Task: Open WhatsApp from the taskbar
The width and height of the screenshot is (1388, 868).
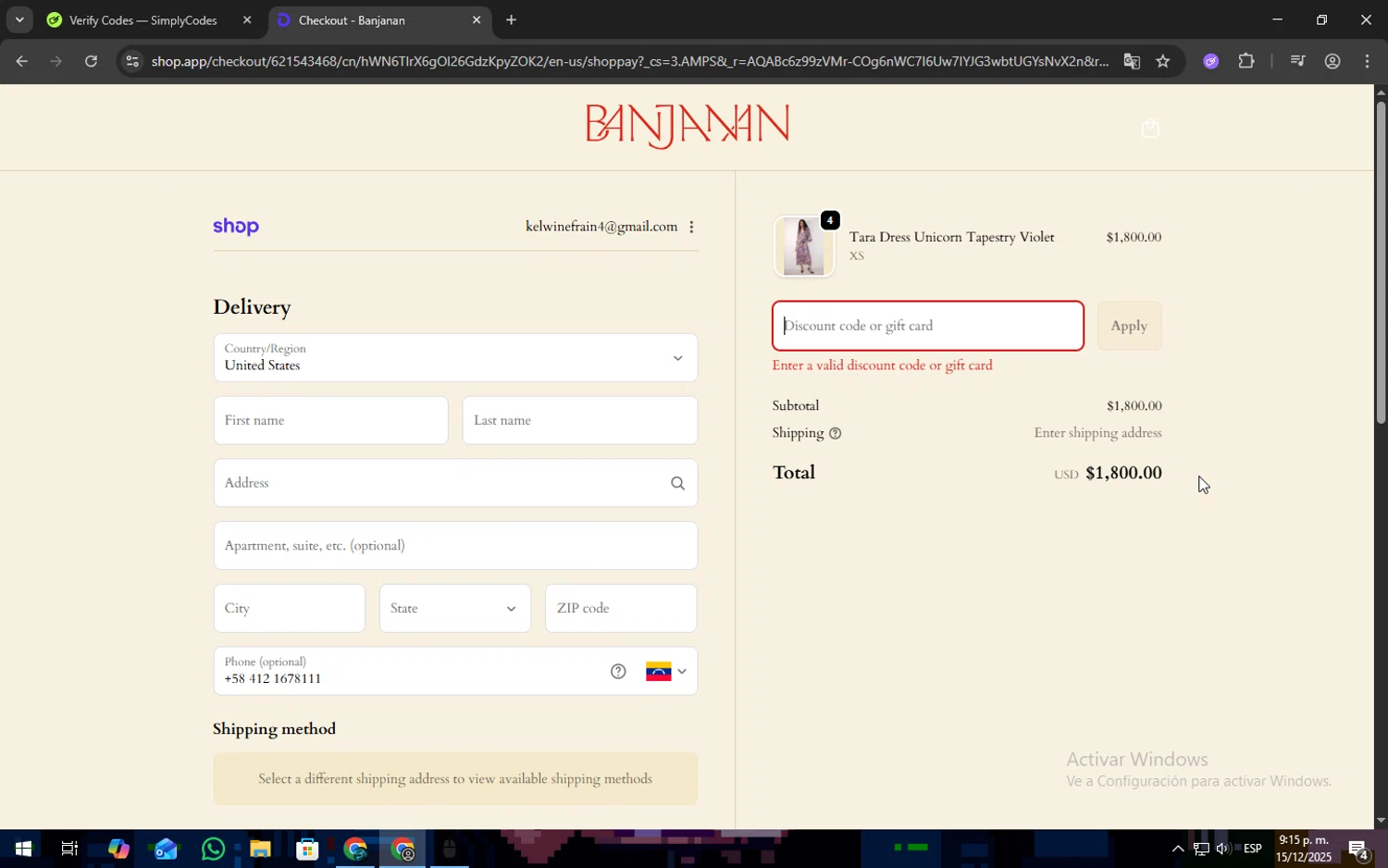Action: click(213, 849)
